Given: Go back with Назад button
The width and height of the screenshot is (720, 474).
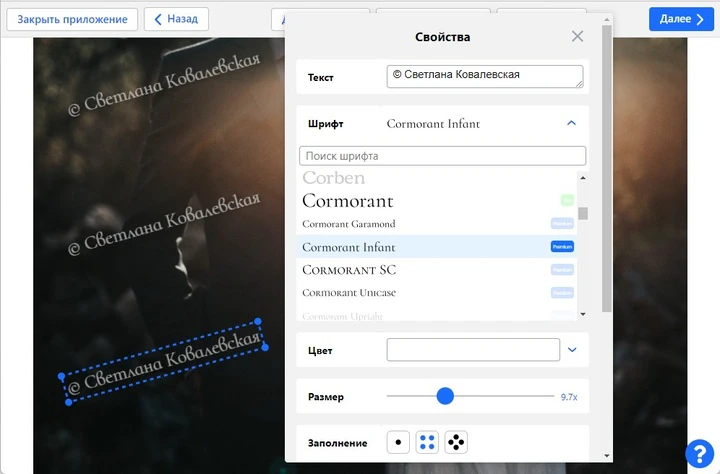Looking at the screenshot, I should point(176,19).
